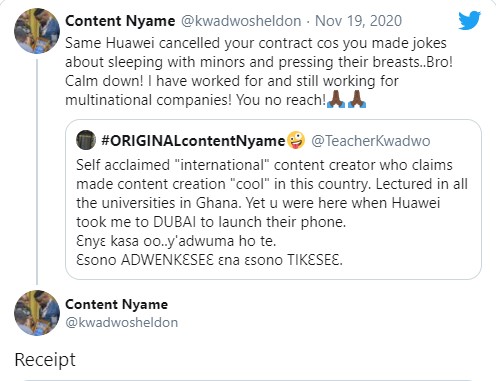Click the top tweet text starting 'Same Huawei'
The image size is (496, 381).
coord(259,71)
